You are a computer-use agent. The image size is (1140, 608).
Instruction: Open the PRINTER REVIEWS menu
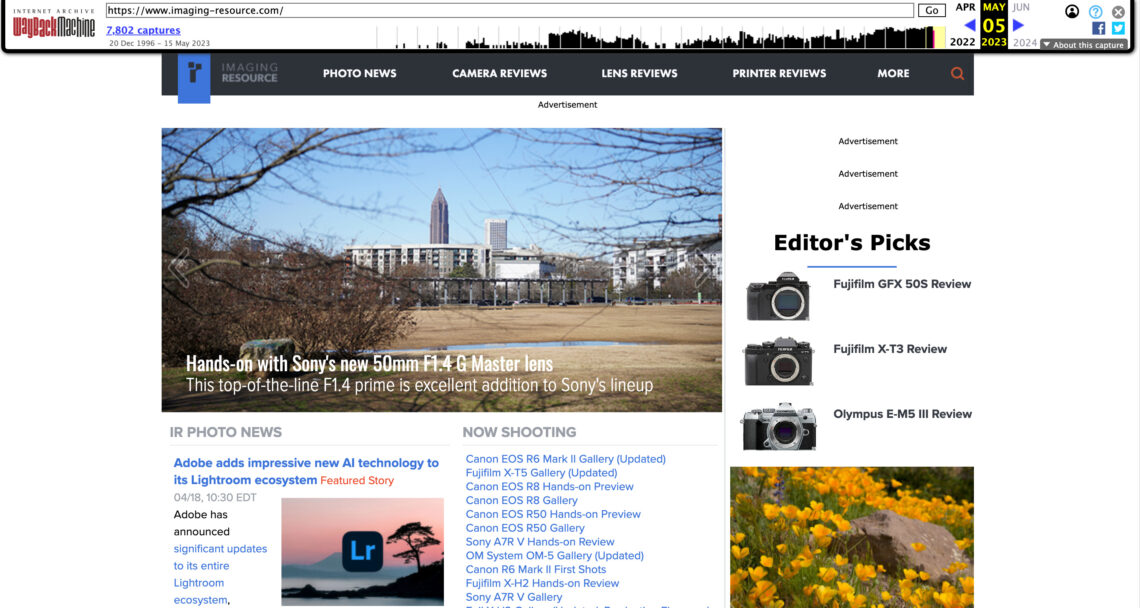(x=779, y=73)
